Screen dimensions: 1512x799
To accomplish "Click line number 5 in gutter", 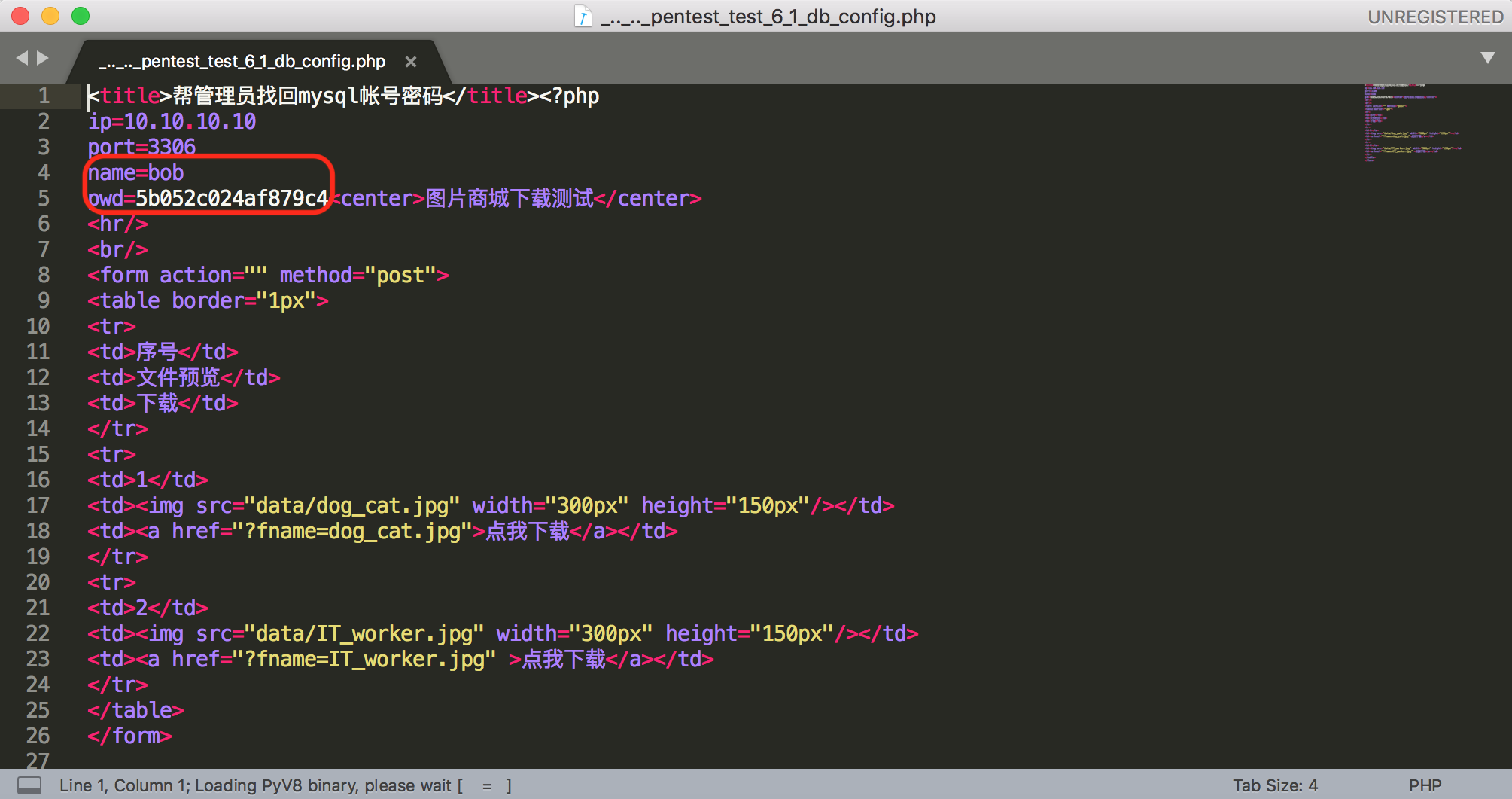I will tap(44, 198).
